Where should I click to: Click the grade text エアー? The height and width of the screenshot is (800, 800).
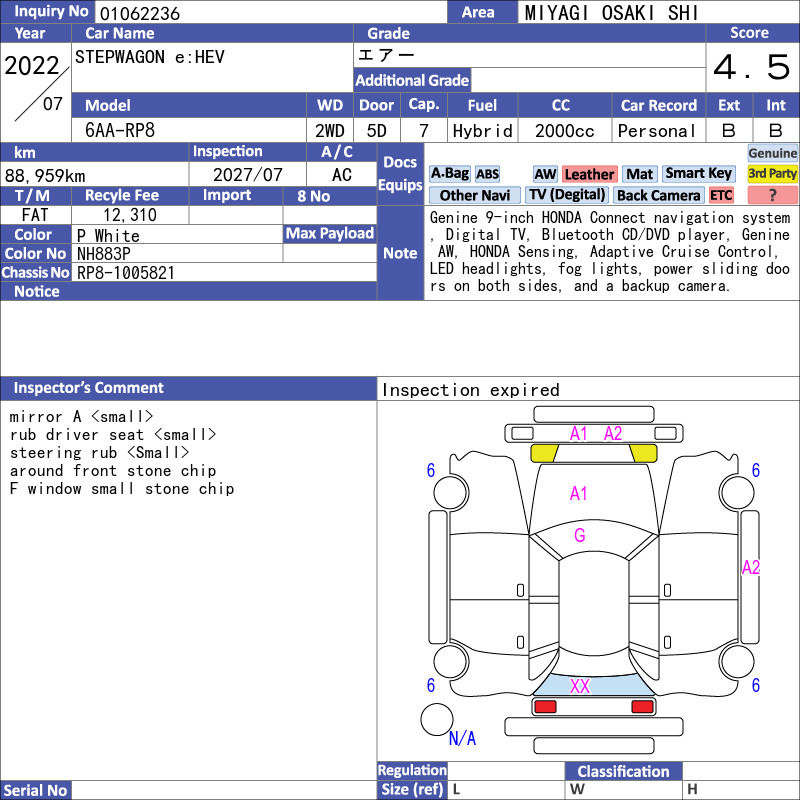click(386, 55)
